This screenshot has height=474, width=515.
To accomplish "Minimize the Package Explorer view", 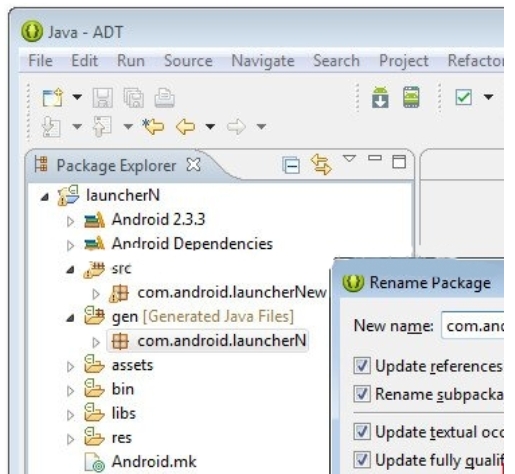I will pyautogui.click(x=375, y=158).
